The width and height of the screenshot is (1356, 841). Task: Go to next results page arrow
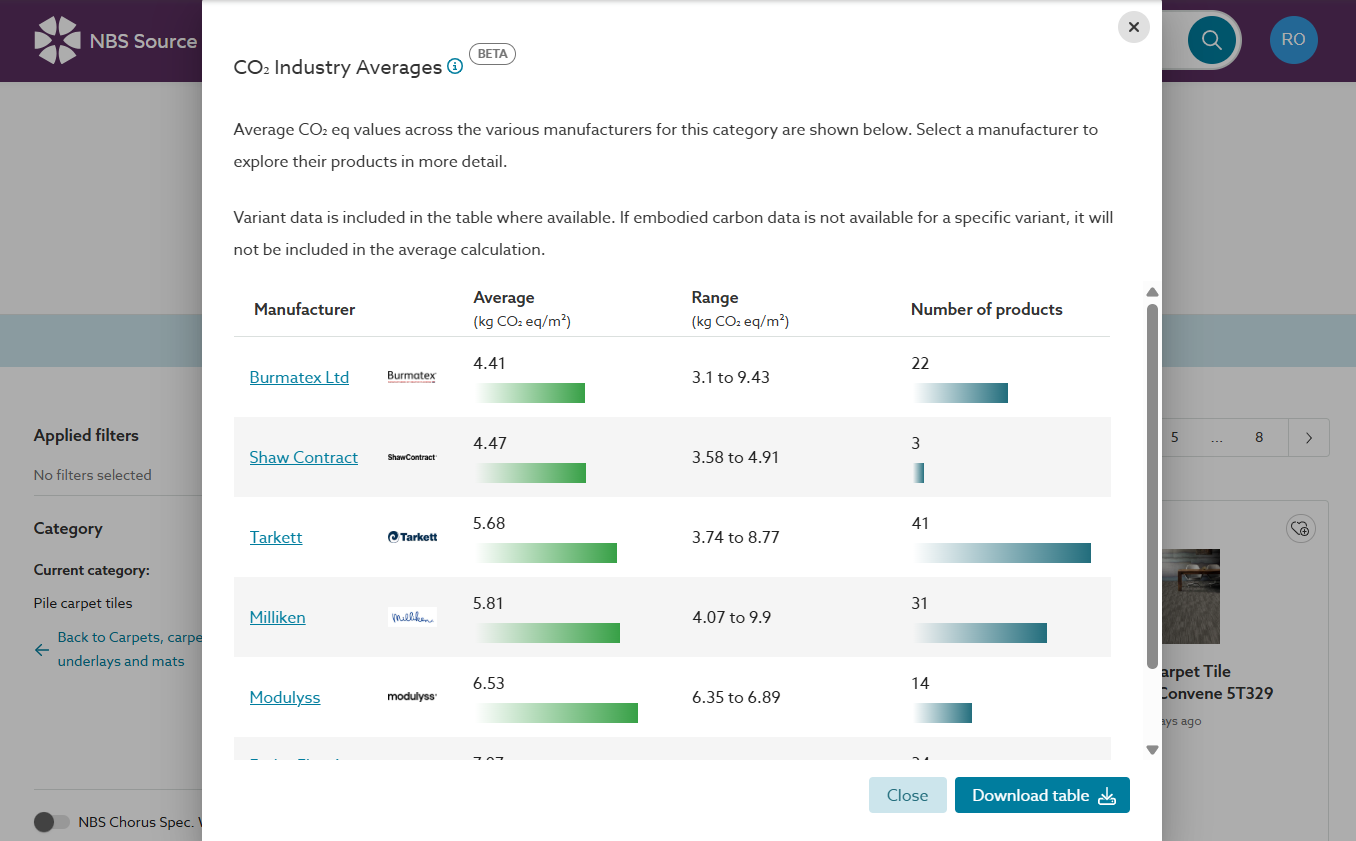1309,437
